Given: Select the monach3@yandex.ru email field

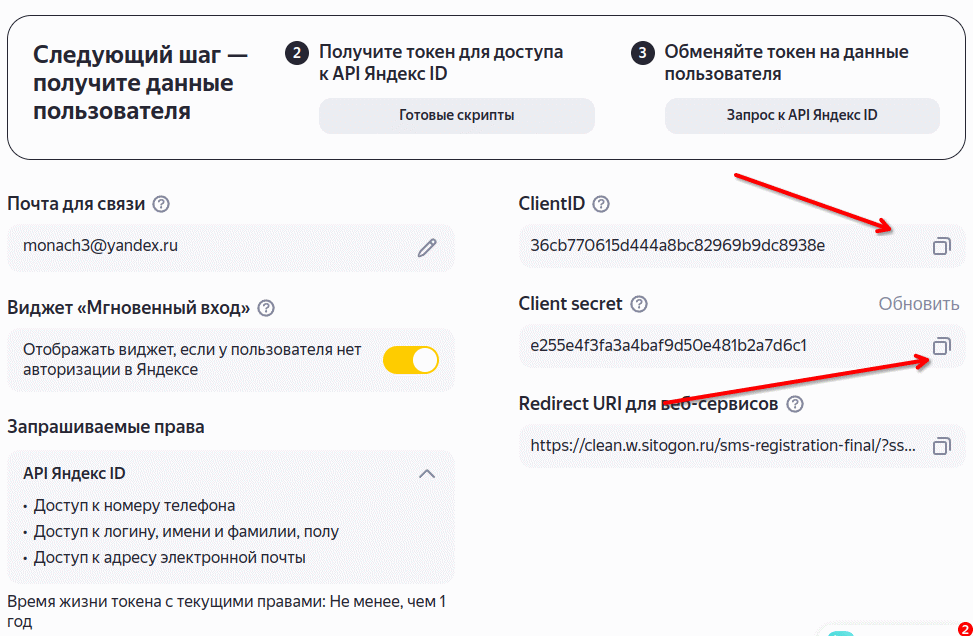Looking at the screenshot, I should 231,248.
